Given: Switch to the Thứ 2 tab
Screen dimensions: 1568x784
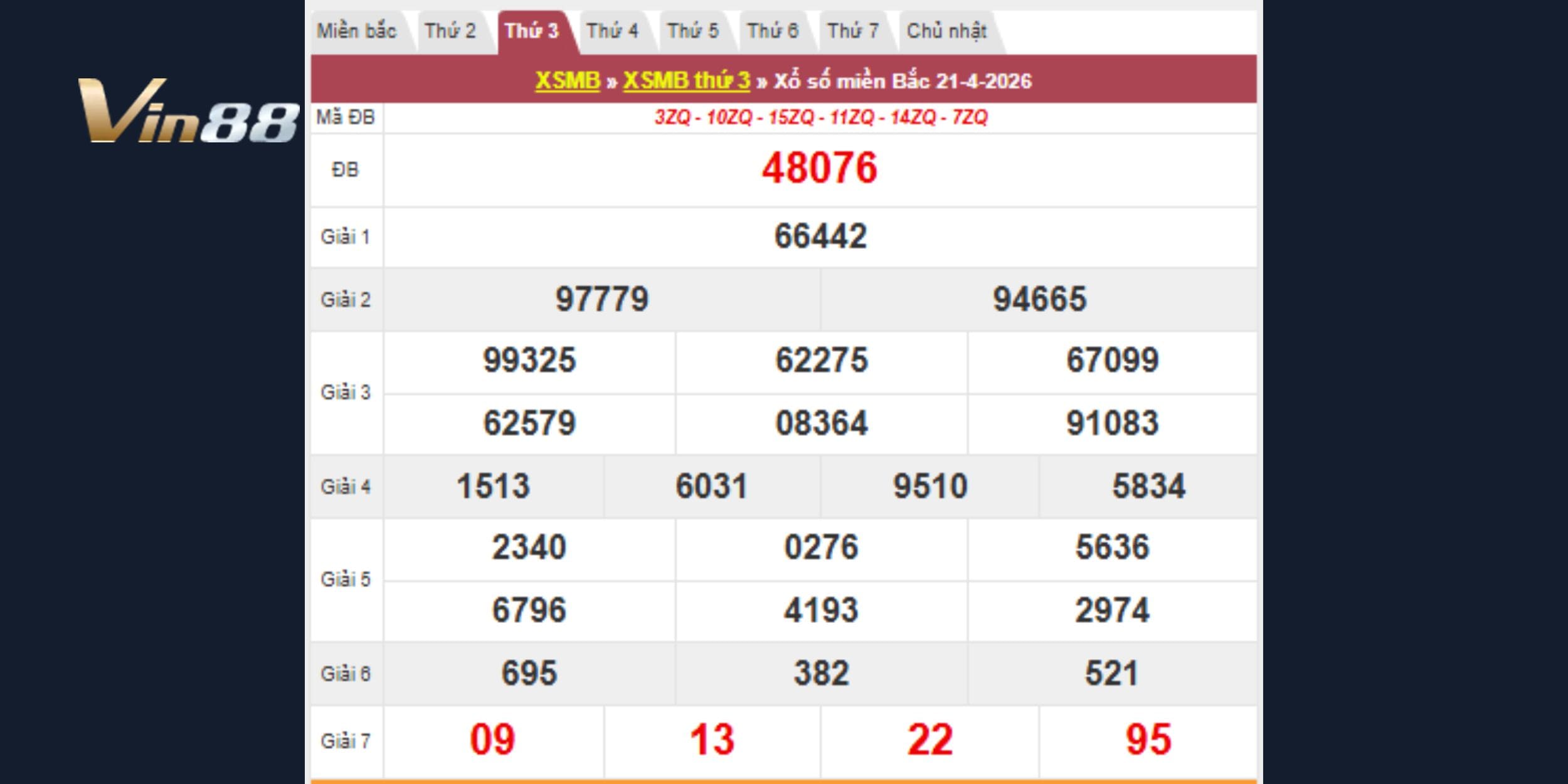Looking at the screenshot, I should (450, 31).
